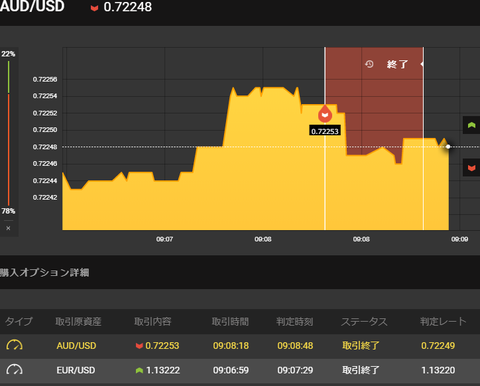Click the 終了 label in red zone
480x386 pixels.
[x=397, y=64]
